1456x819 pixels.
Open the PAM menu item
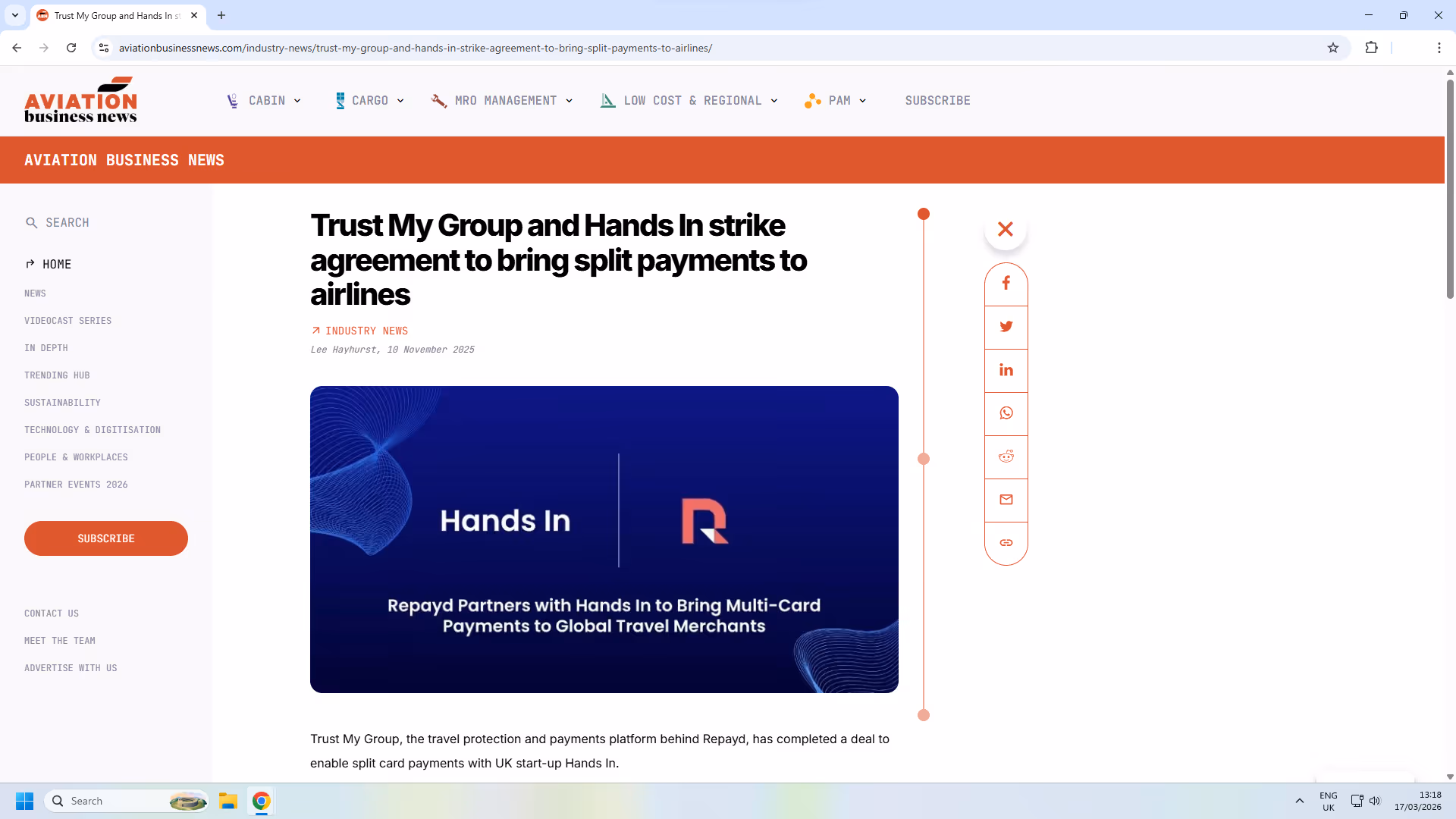point(839,101)
